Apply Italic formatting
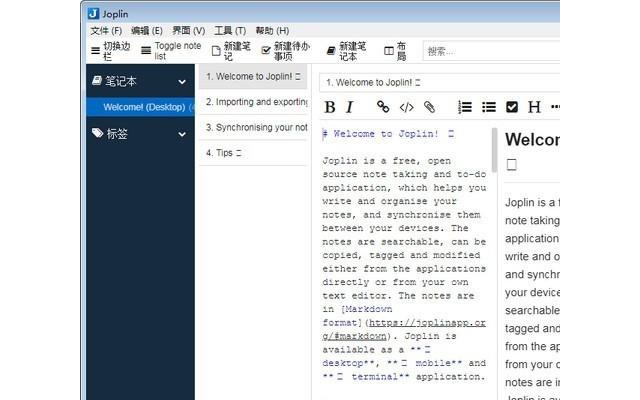Viewport: 640px width, 400px height. point(349,107)
